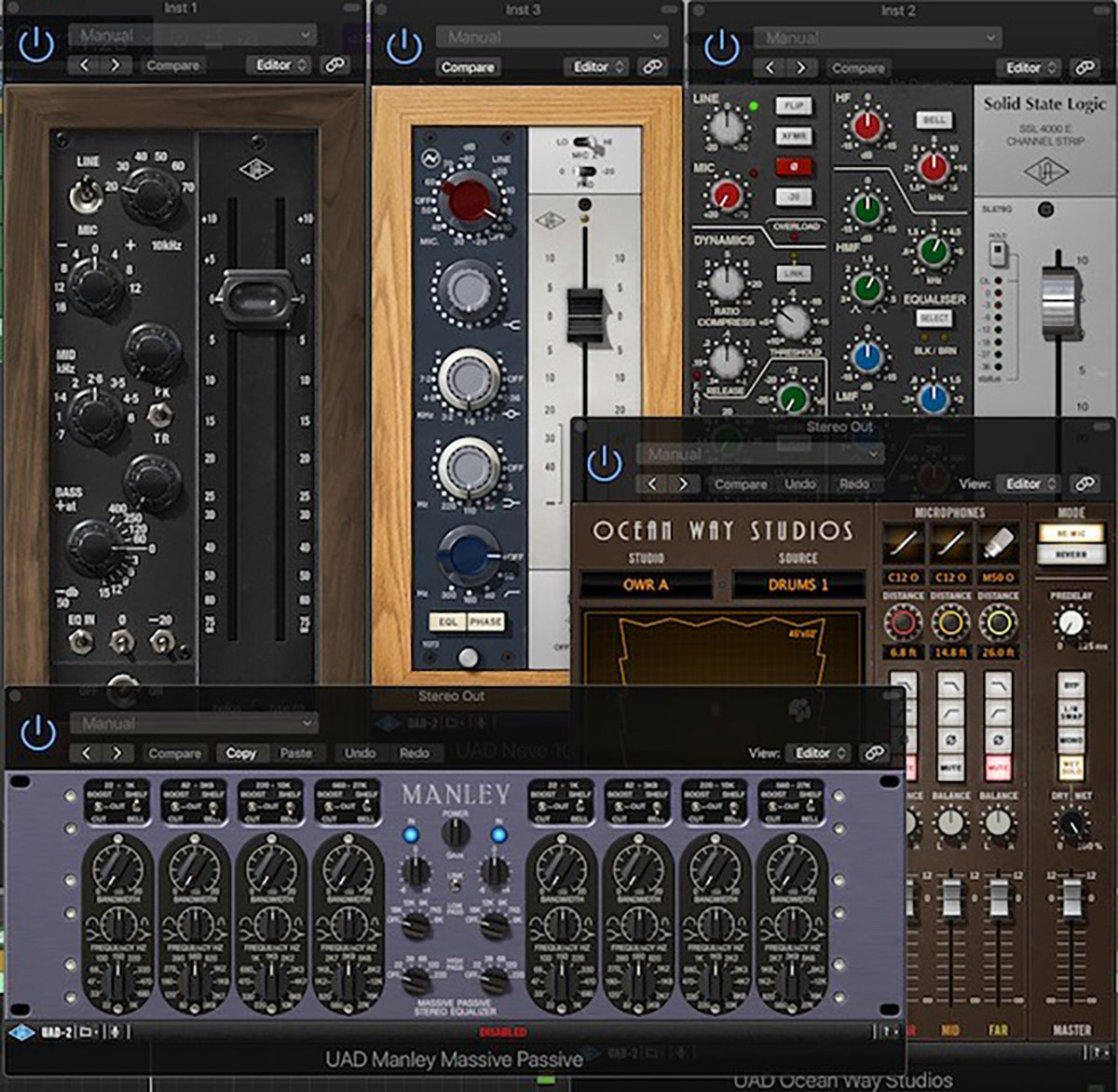Open Manual preset dropdown in Manley window
The height and width of the screenshot is (1092, 1118).
coord(194,723)
